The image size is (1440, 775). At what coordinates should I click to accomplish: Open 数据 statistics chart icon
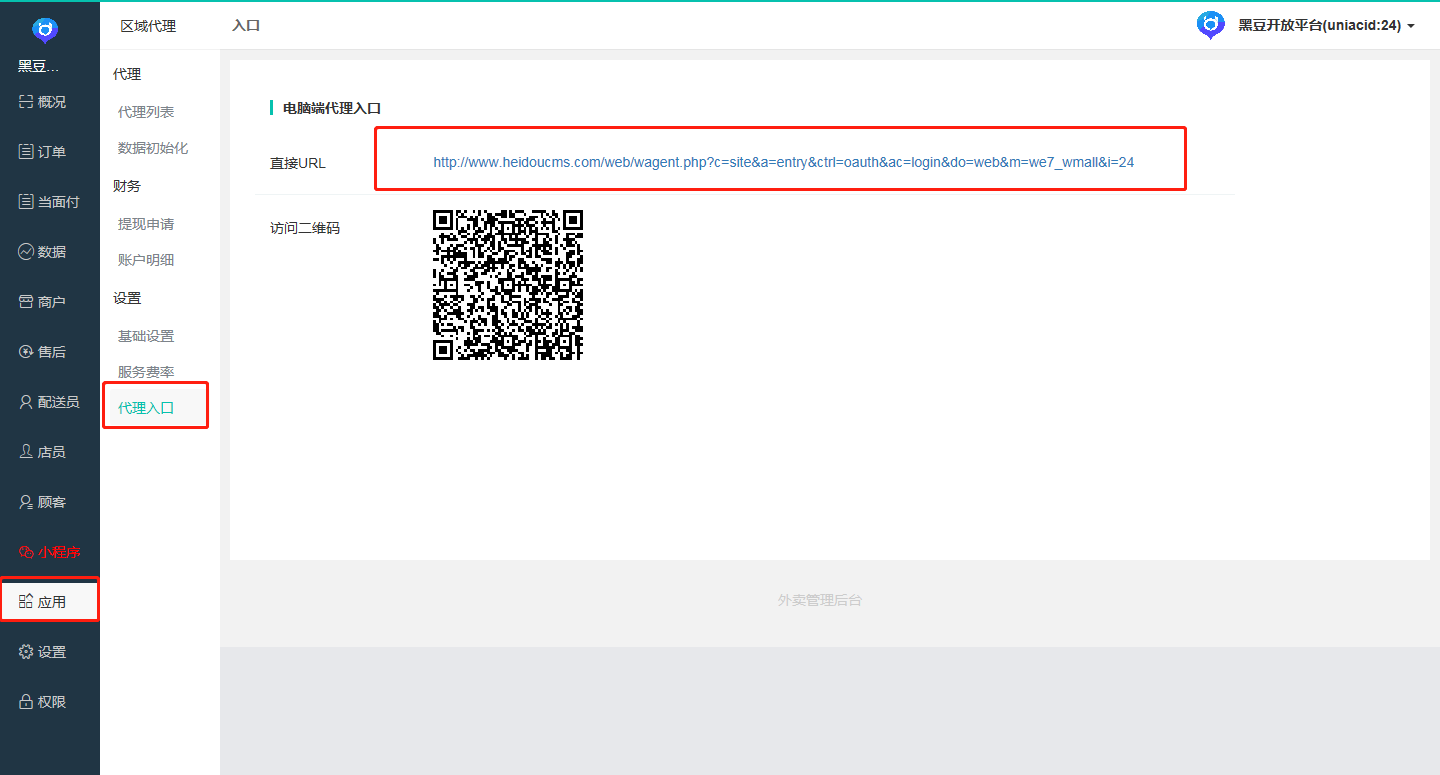(x=26, y=252)
